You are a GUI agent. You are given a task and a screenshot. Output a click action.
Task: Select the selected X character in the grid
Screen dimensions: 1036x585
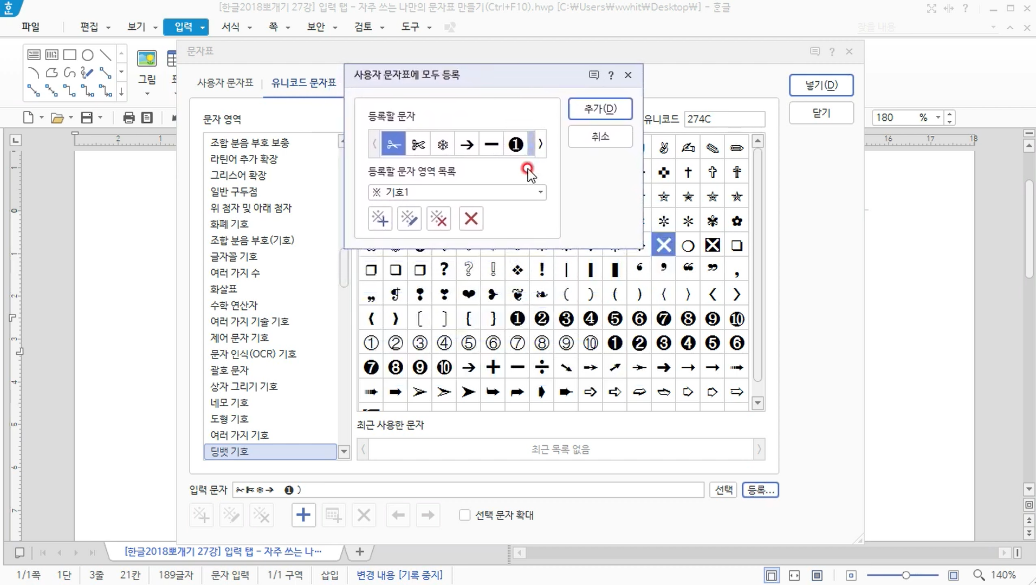(x=663, y=245)
